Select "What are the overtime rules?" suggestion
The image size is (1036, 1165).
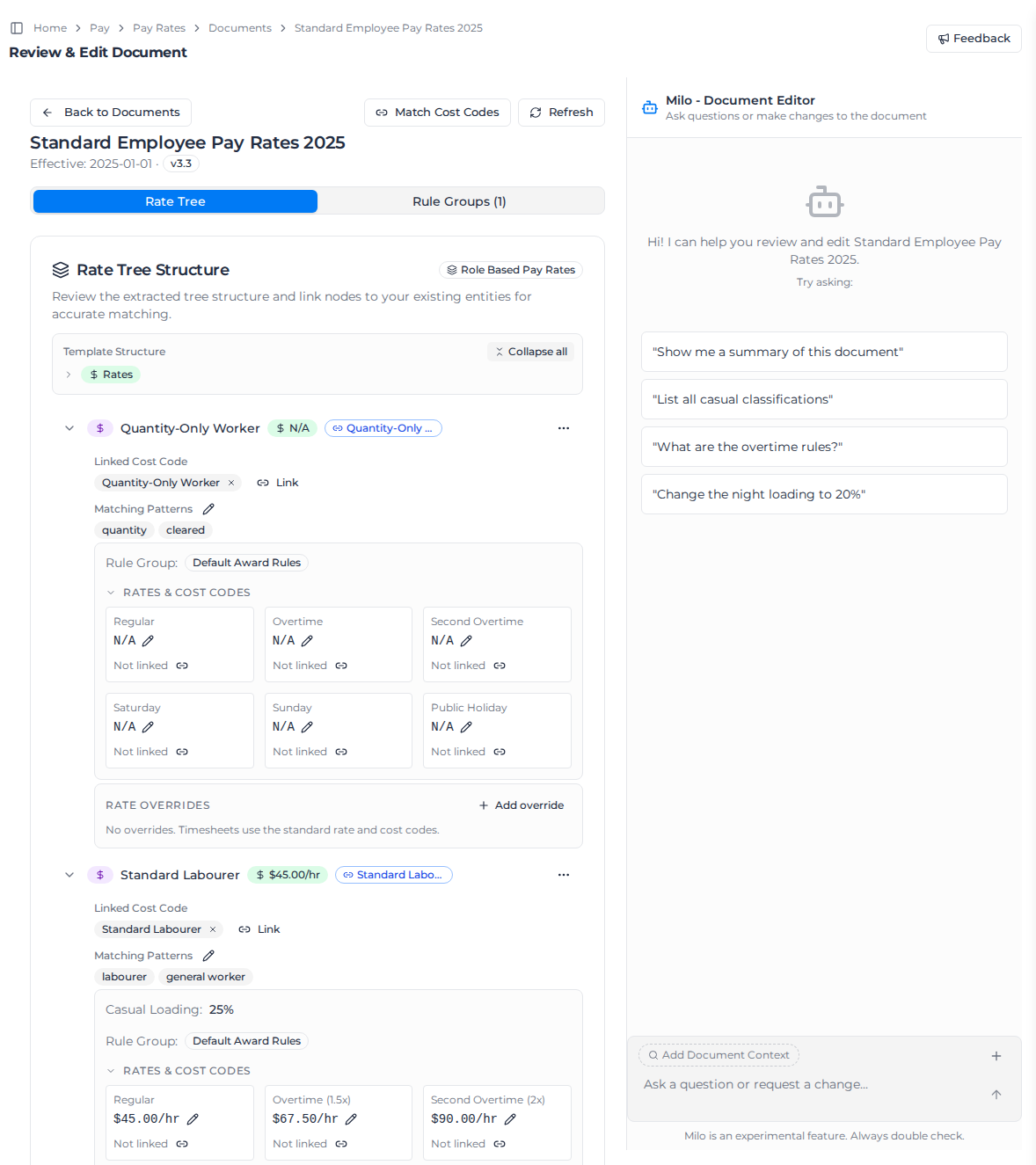824,447
